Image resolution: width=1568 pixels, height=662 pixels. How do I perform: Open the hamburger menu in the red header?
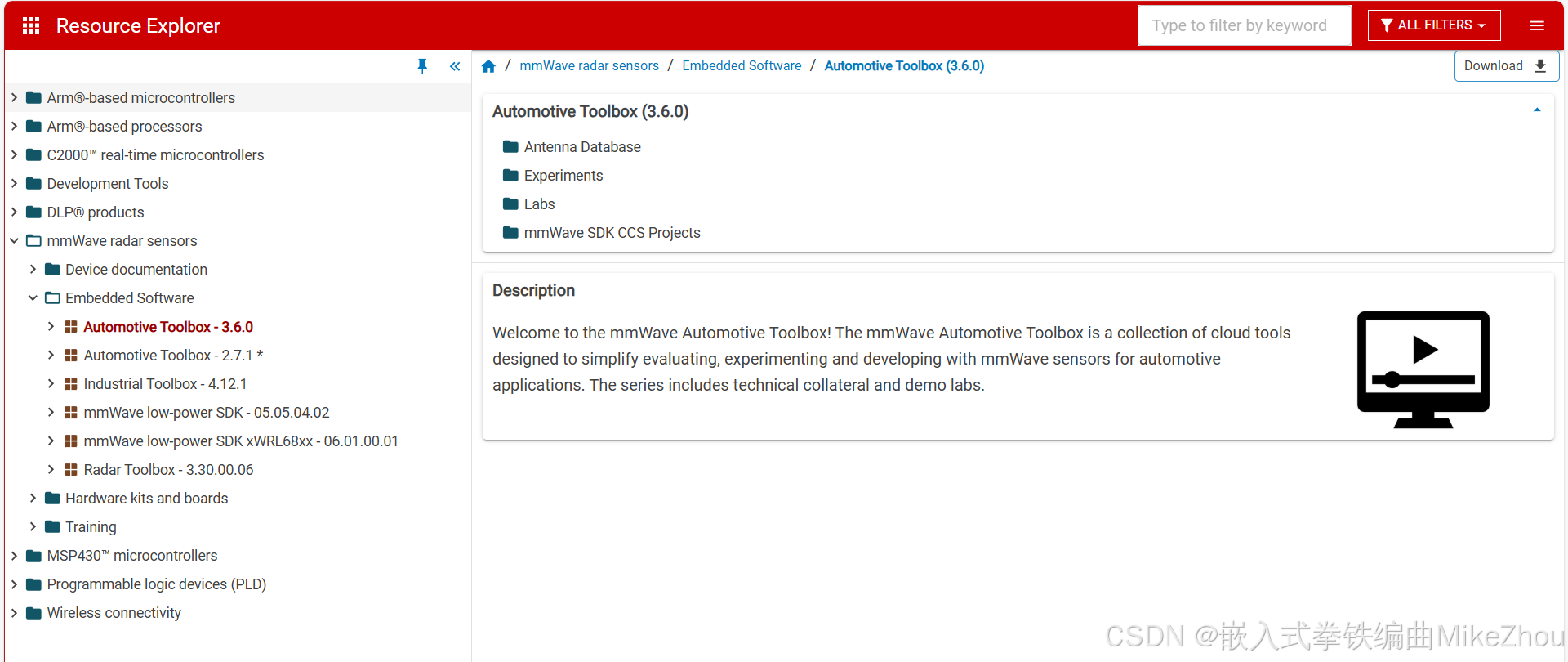[x=1537, y=25]
